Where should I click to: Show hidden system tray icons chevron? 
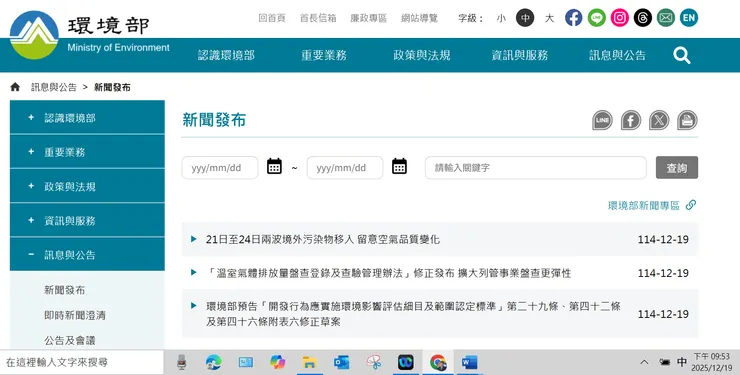pos(644,362)
